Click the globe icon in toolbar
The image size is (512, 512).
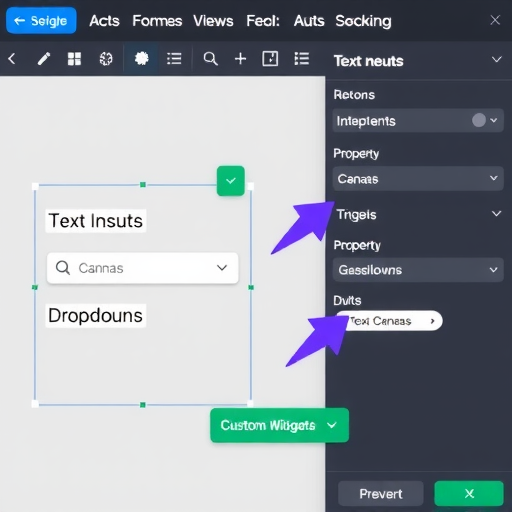tap(106, 59)
